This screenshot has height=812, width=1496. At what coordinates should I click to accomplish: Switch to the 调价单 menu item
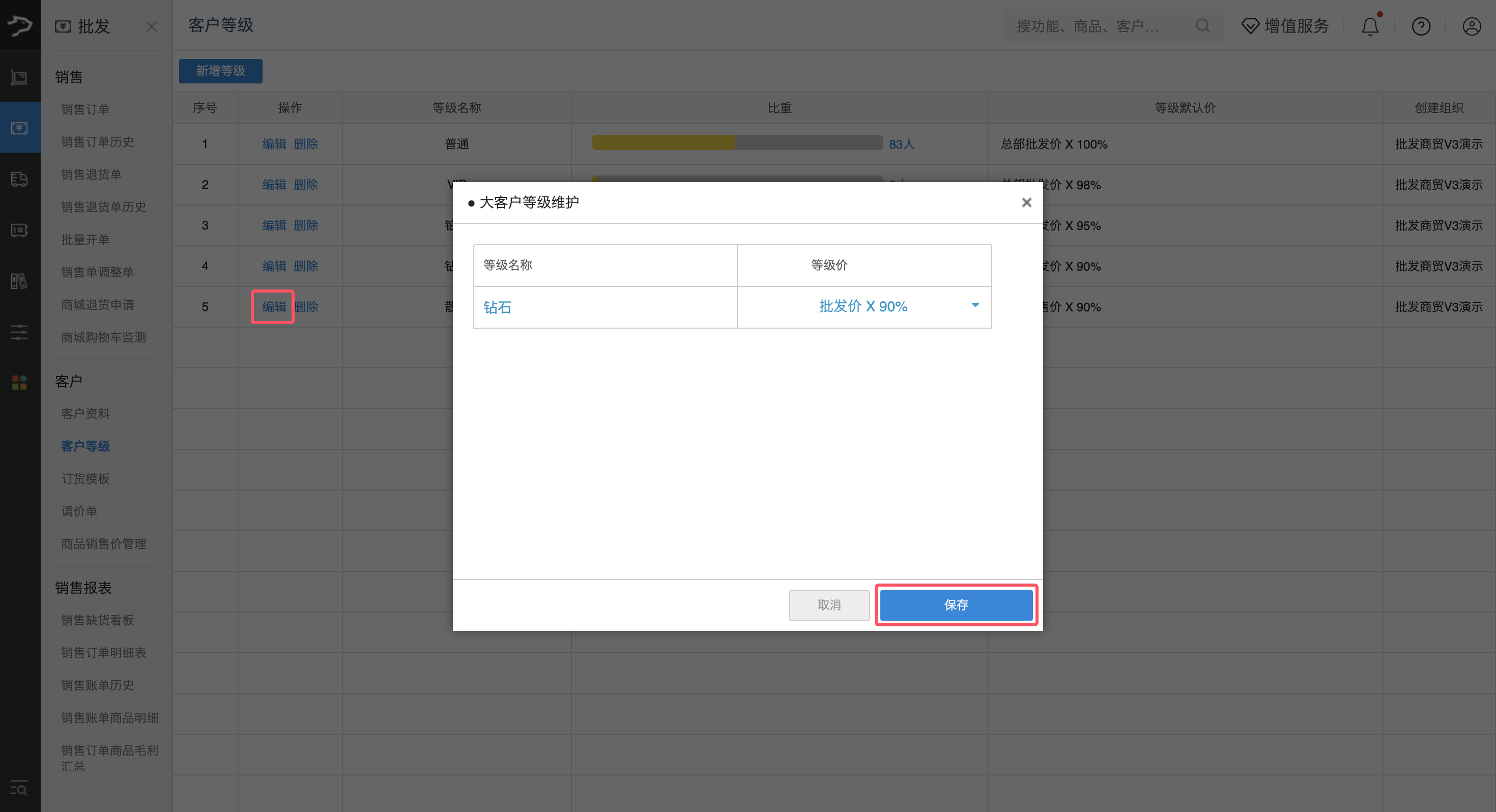[x=79, y=510]
